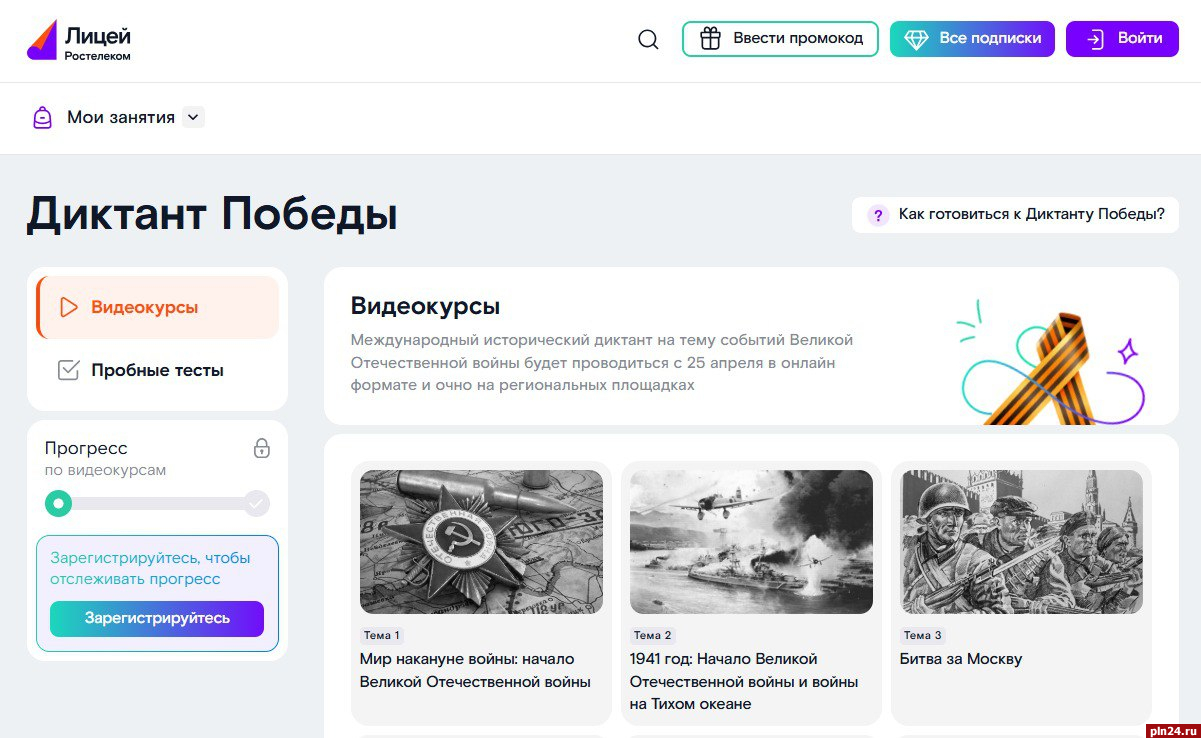Open the Лицей Ростелеком logo home link
The height and width of the screenshot is (738, 1201).
79,40
